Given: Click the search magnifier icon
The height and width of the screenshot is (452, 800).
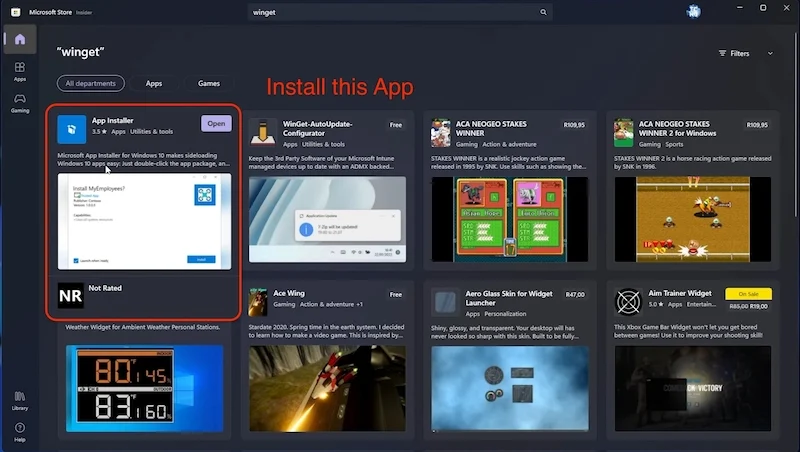Looking at the screenshot, I should (543, 12).
